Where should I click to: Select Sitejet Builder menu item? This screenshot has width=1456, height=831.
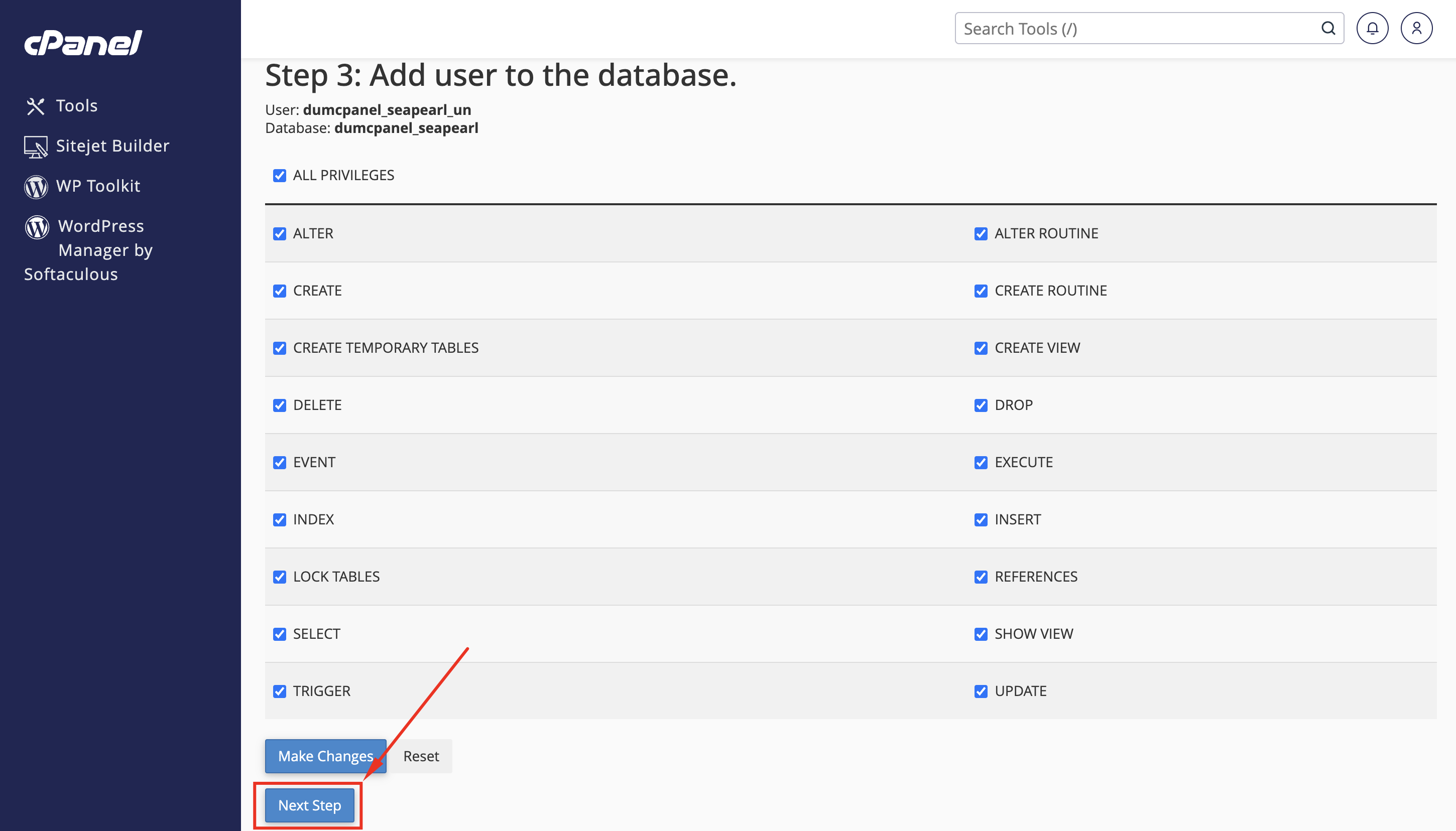click(112, 146)
